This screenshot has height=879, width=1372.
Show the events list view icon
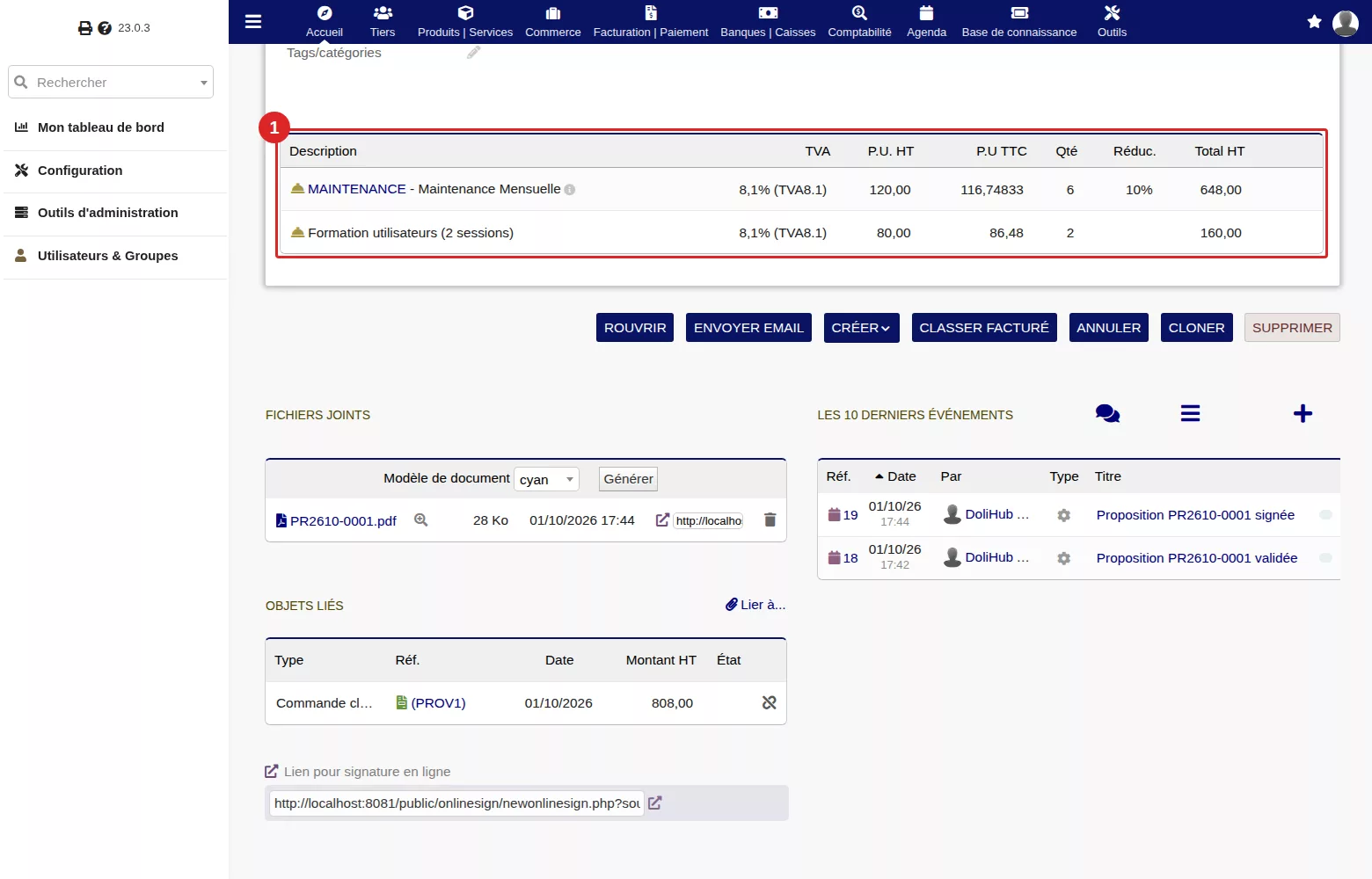pyautogui.click(x=1190, y=414)
